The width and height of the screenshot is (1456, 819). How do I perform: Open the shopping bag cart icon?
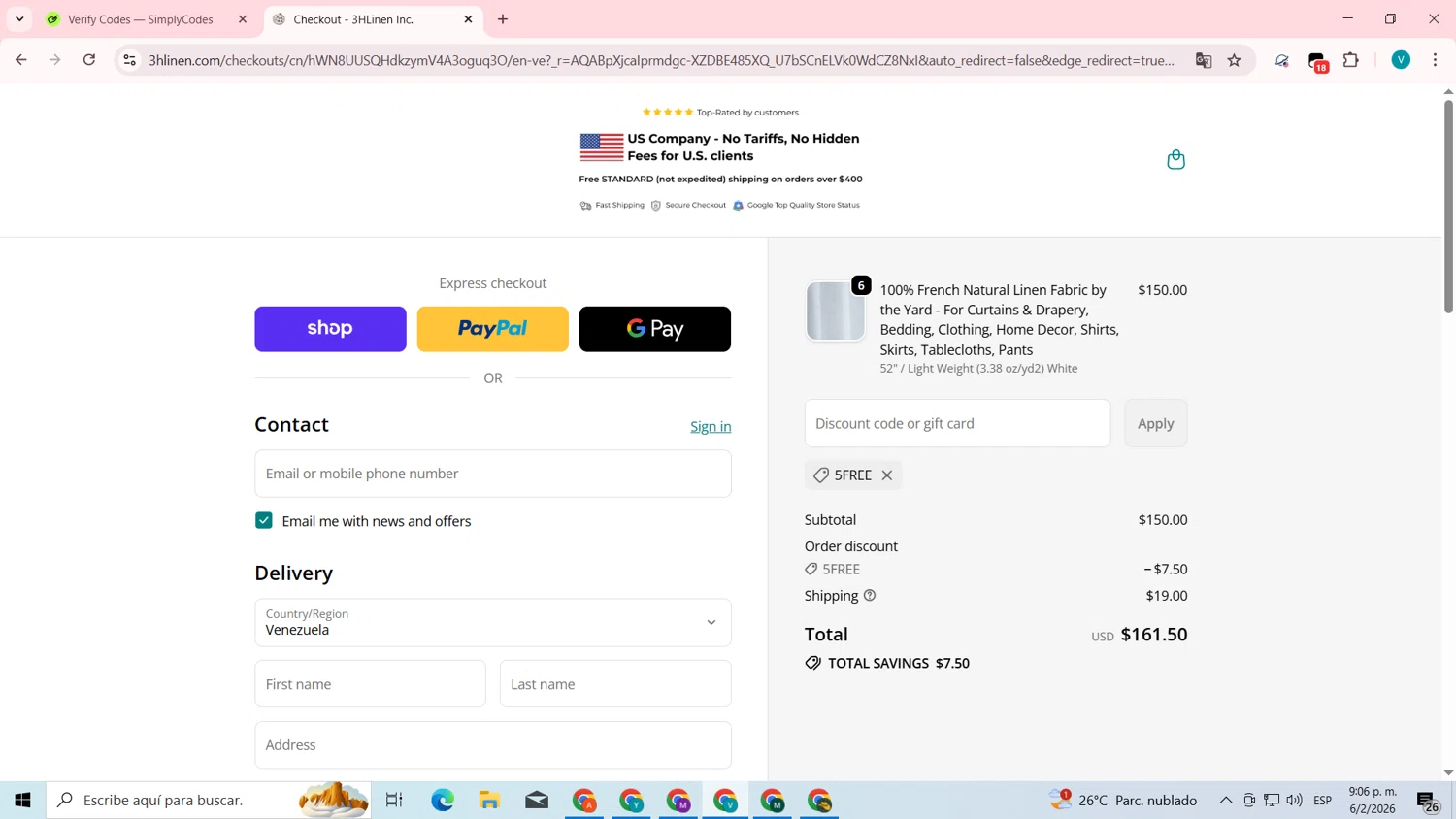[x=1175, y=160]
